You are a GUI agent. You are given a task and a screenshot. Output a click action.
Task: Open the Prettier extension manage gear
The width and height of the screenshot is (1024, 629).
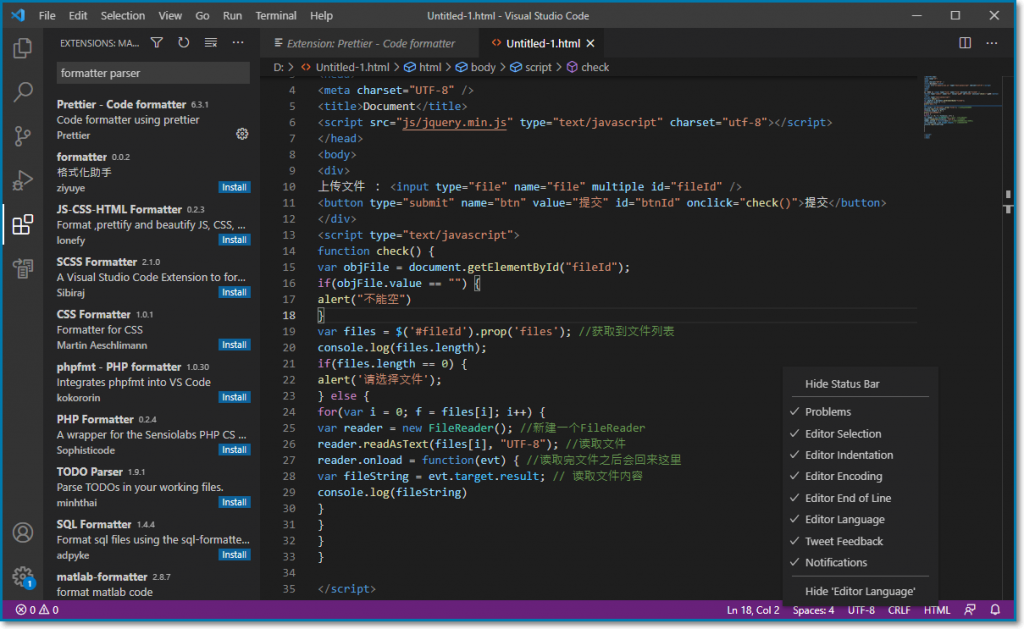coord(241,134)
